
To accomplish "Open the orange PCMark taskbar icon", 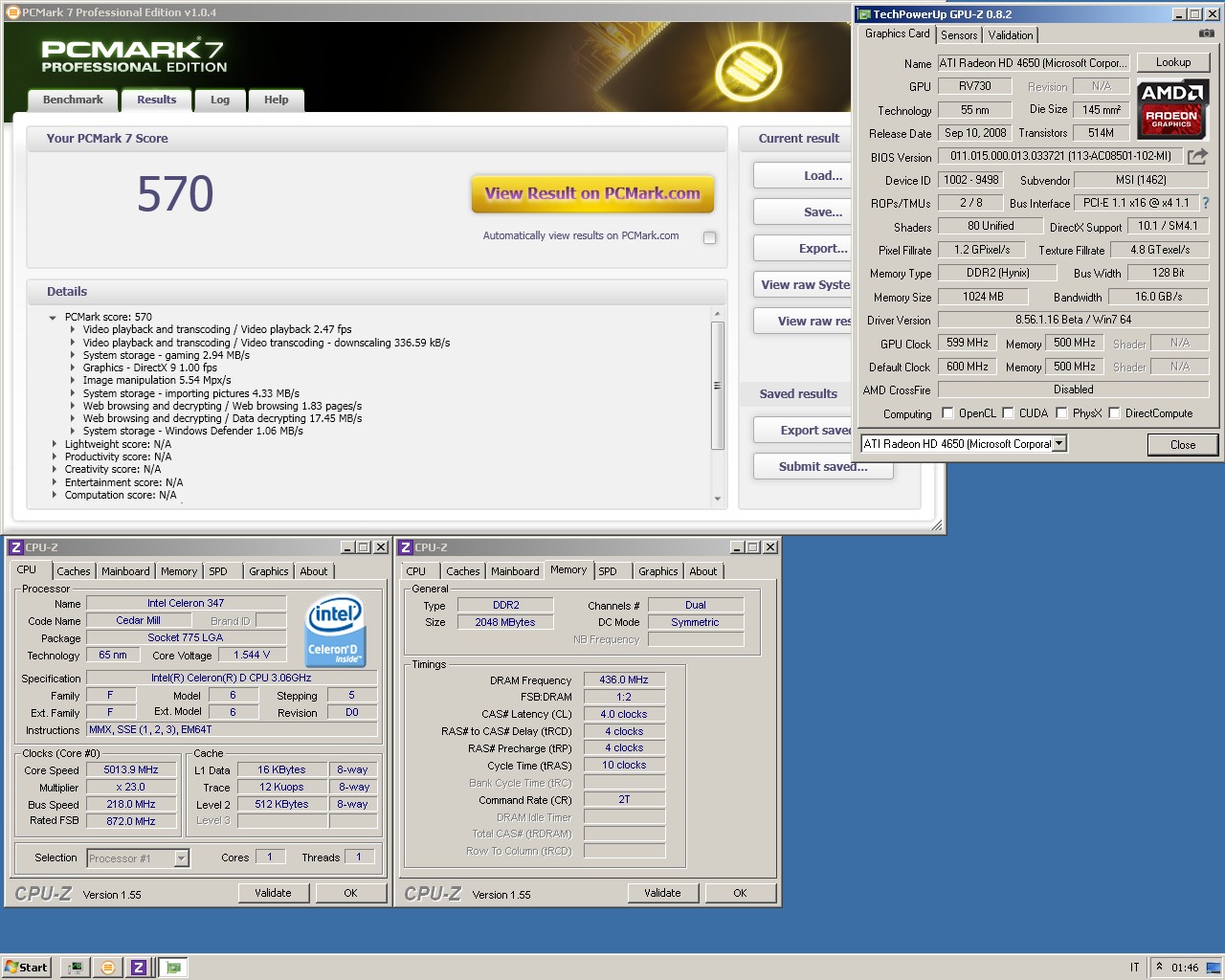I will [x=108, y=968].
